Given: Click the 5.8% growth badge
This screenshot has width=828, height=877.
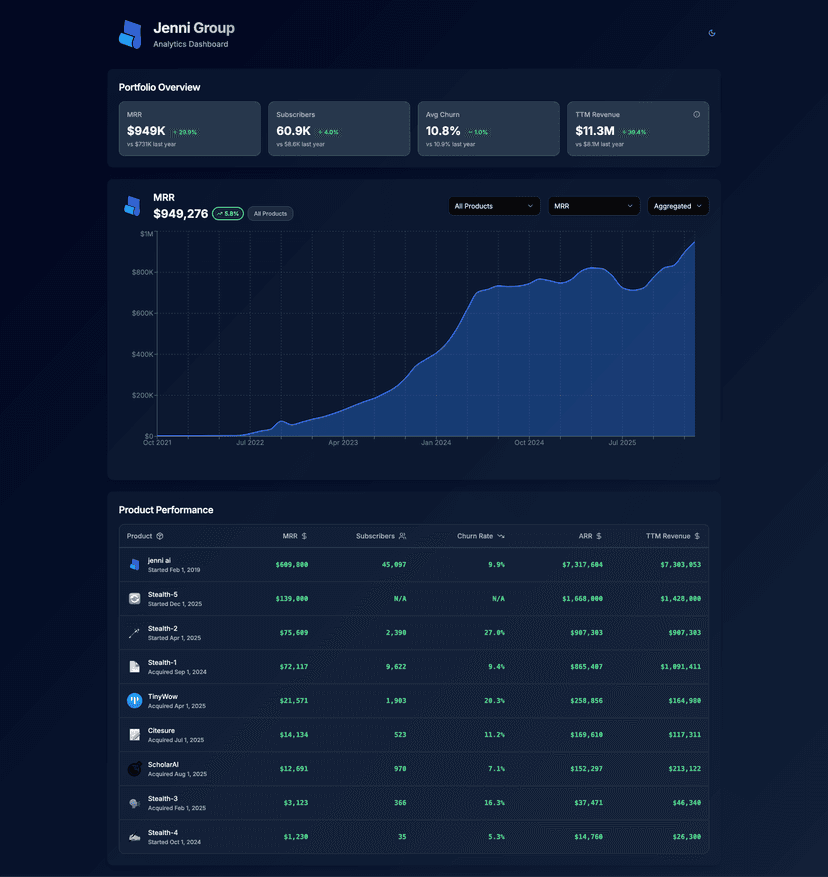Looking at the screenshot, I should pos(228,214).
